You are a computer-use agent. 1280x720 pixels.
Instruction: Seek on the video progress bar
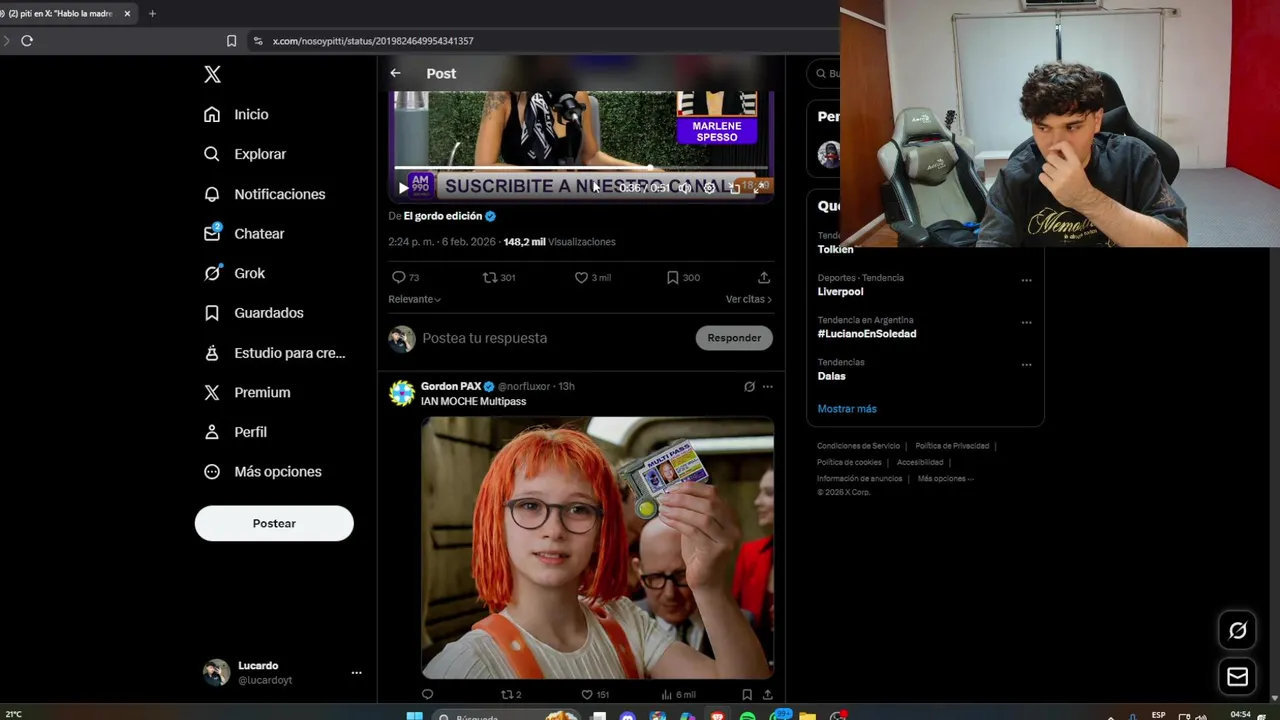[x=581, y=168]
